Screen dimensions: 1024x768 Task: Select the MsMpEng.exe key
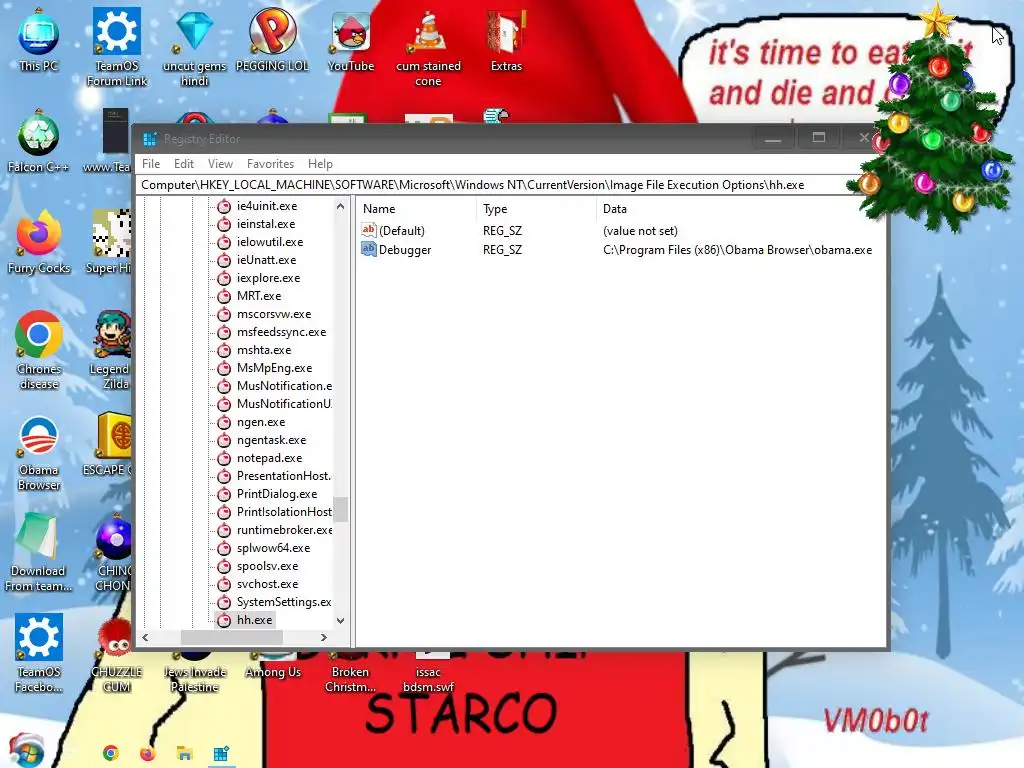(274, 368)
